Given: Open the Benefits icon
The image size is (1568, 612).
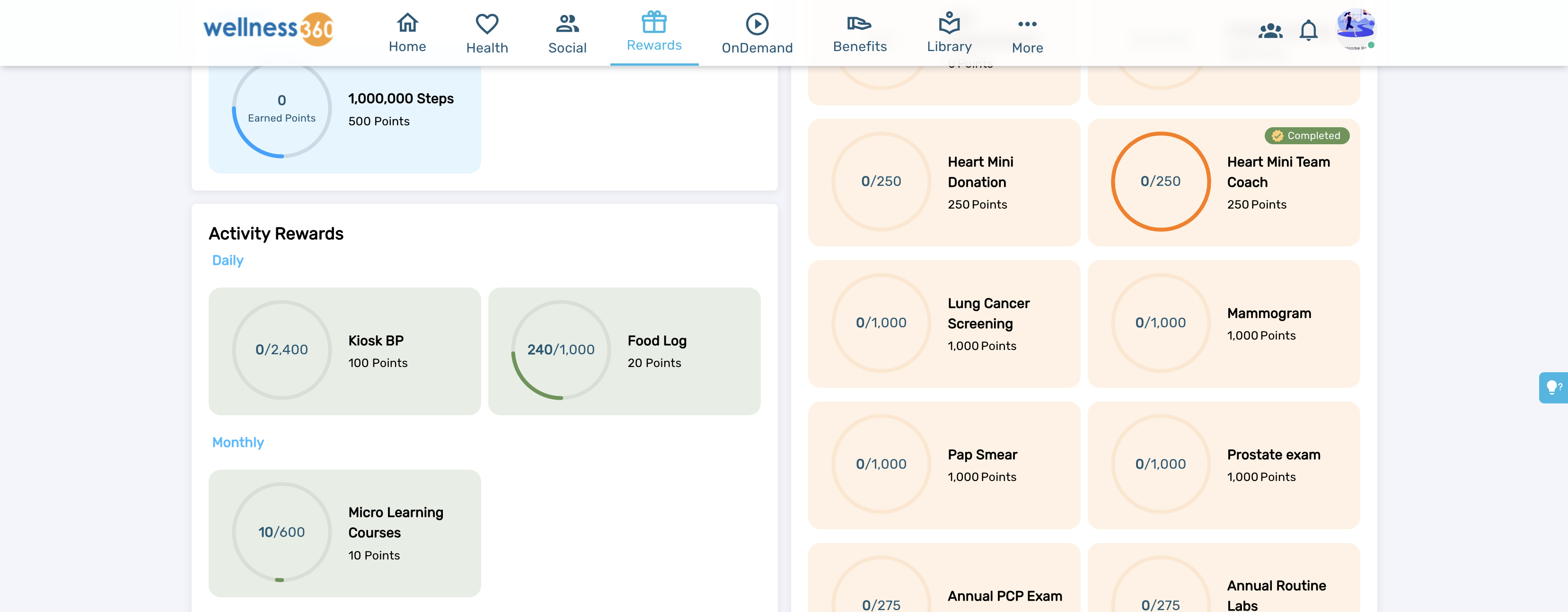Looking at the screenshot, I should point(859,24).
